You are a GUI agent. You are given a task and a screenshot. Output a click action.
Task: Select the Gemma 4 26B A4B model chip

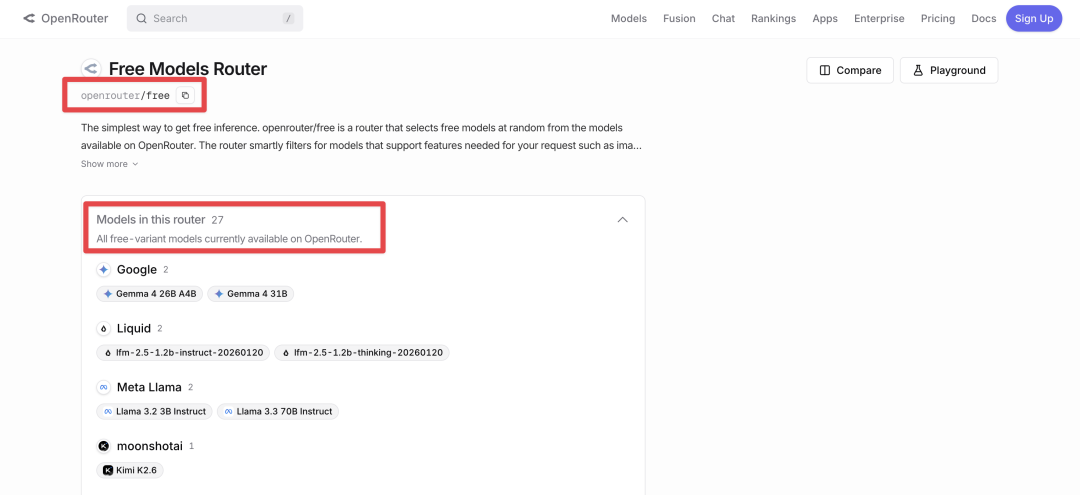point(149,294)
